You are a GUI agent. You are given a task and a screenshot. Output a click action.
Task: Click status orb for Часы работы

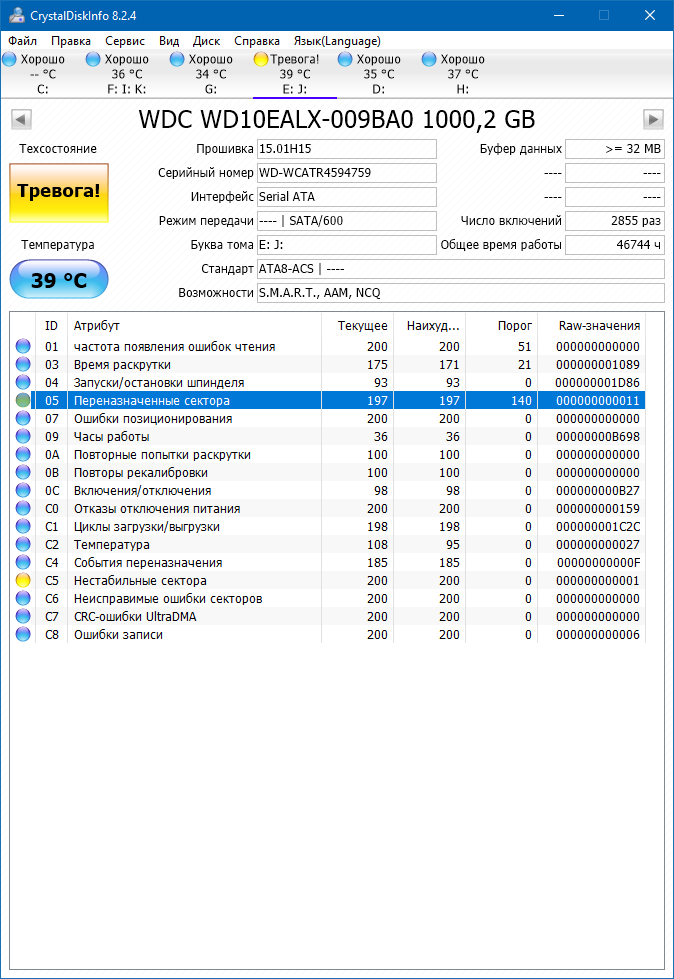point(23,436)
